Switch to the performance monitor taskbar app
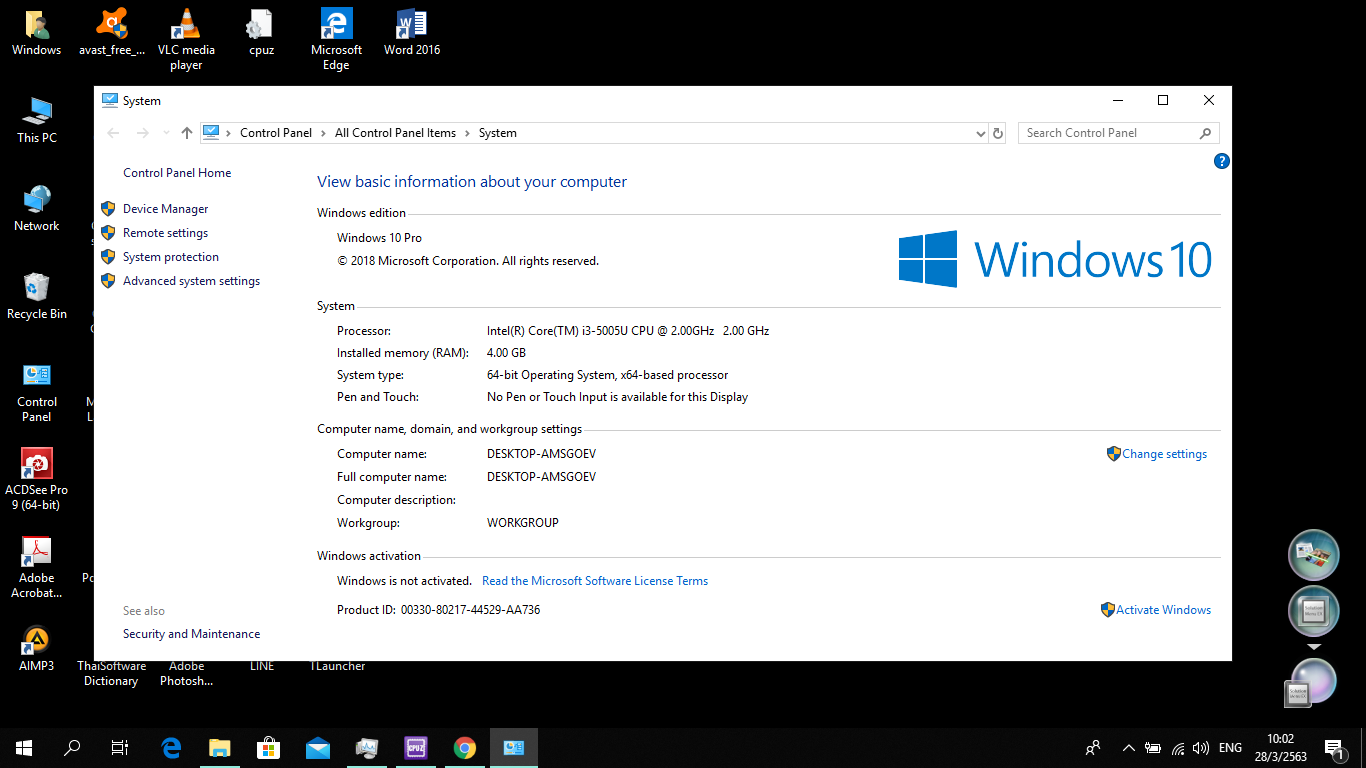Viewport: 1366px width, 768px height. point(367,747)
